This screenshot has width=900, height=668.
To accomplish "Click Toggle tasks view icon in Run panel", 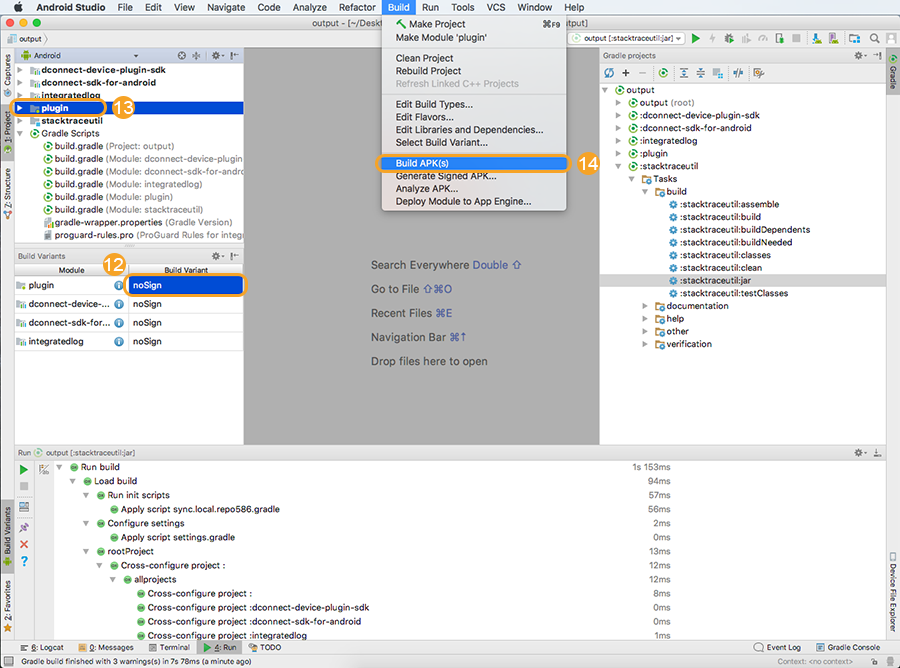I will coord(44,469).
